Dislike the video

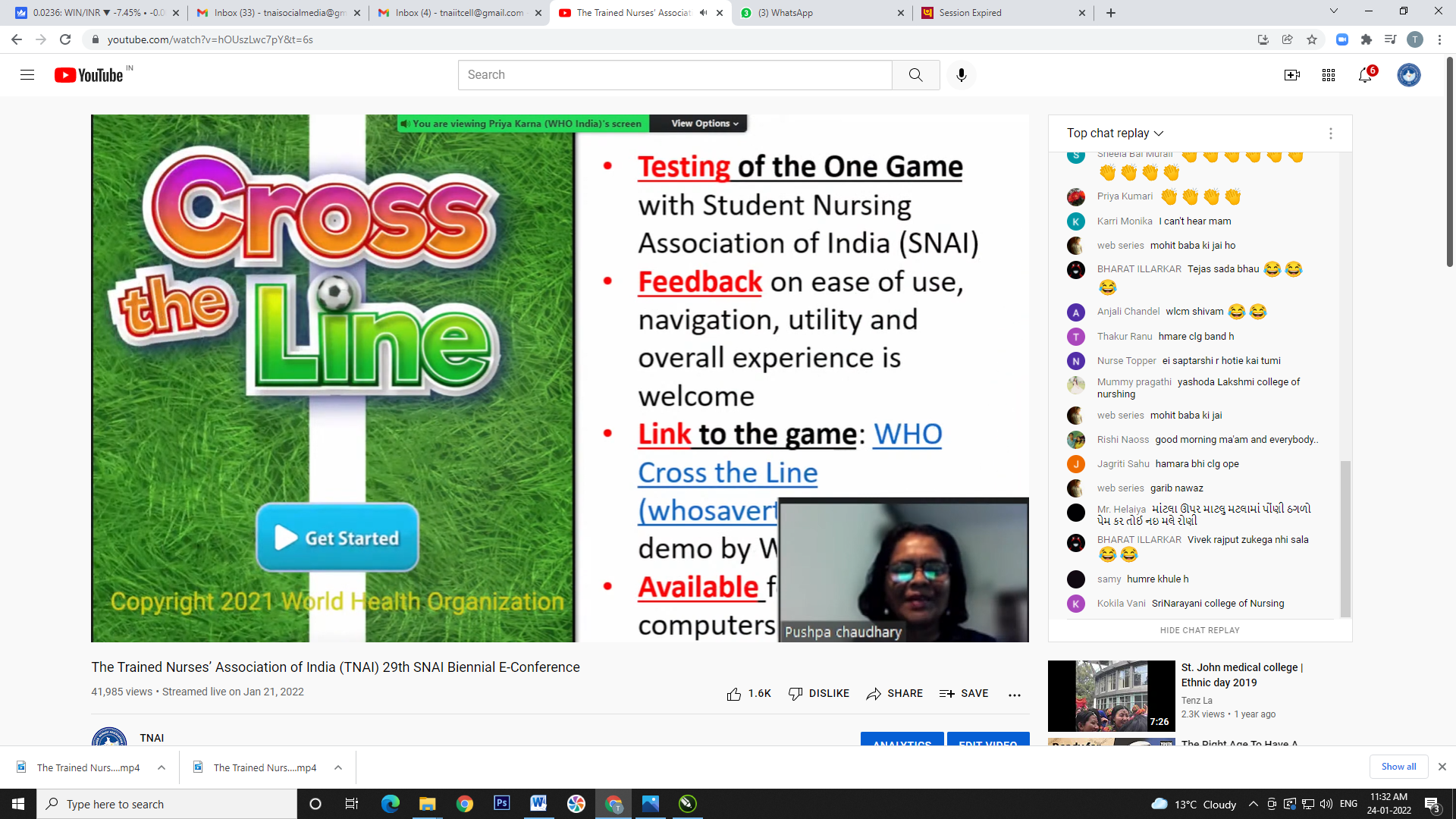pyautogui.click(x=818, y=694)
